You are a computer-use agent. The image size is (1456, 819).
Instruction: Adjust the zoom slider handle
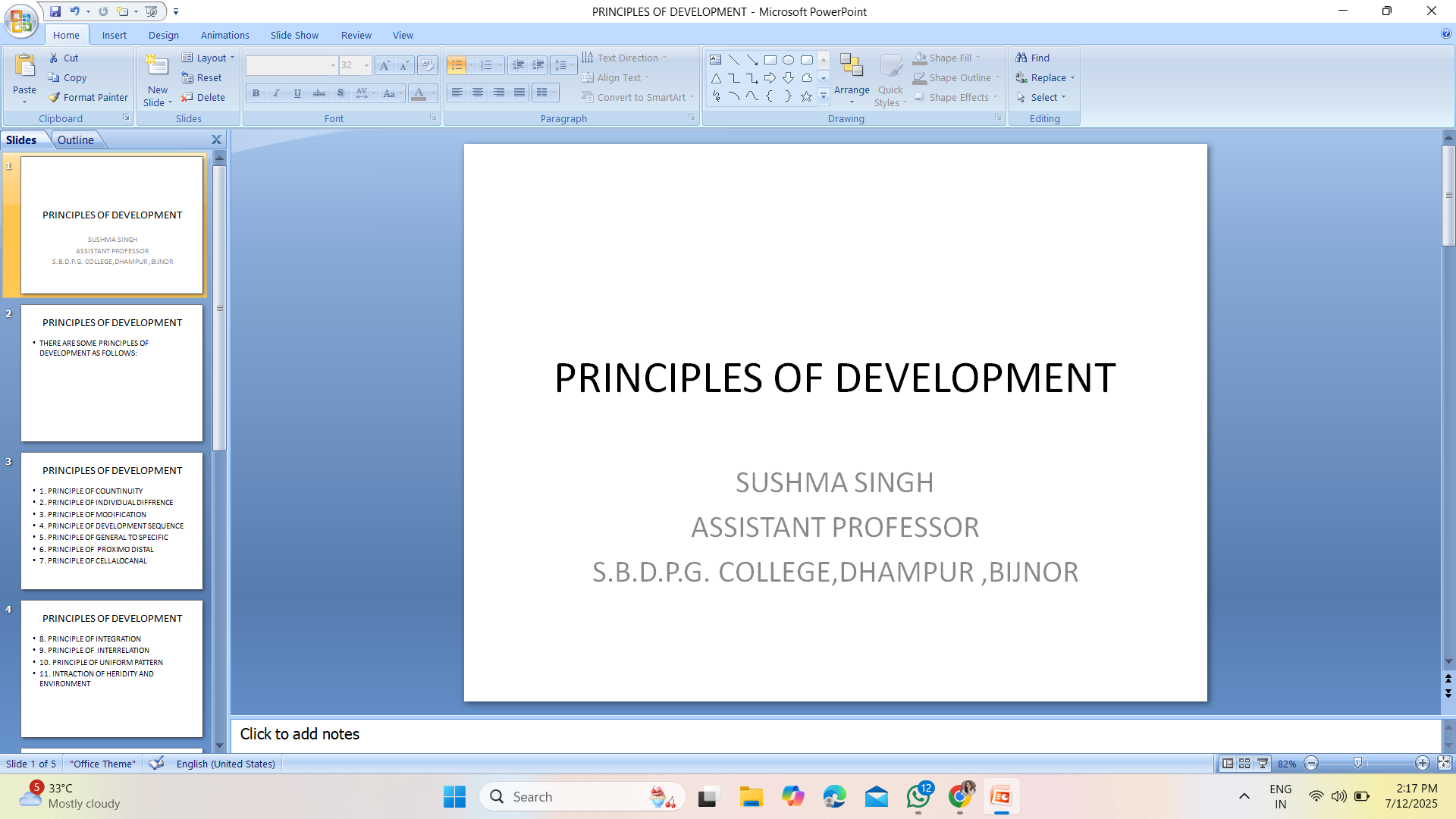click(1357, 763)
